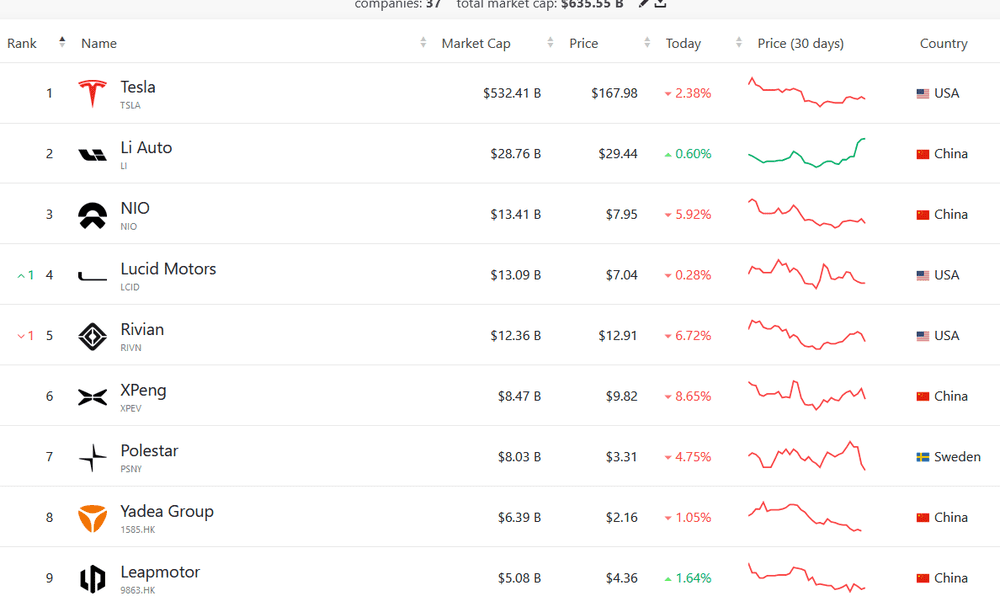Click Lucid Motors' rank up indicator
This screenshot has height=600, width=1000.
click(26, 275)
